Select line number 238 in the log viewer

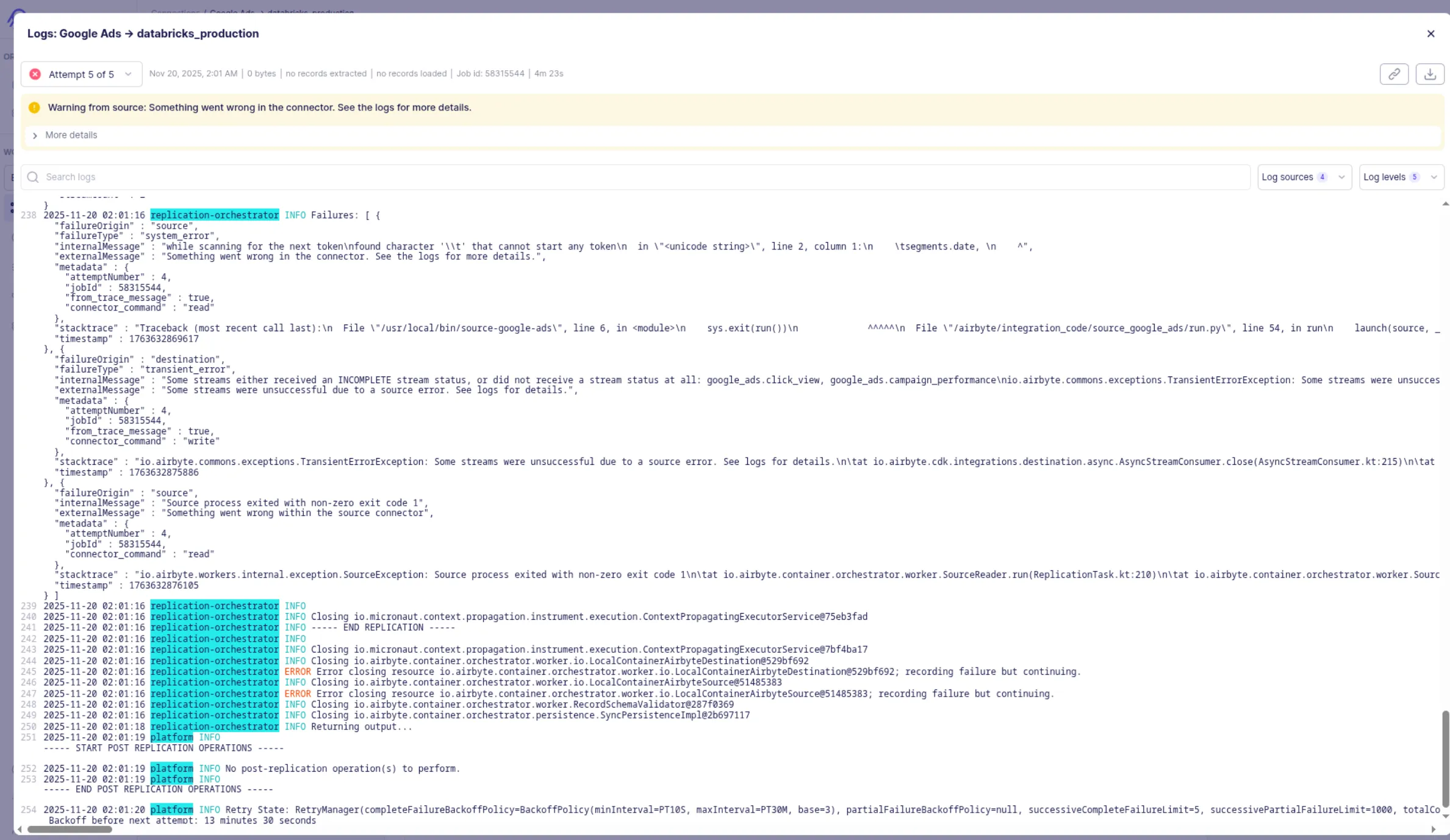point(28,215)
